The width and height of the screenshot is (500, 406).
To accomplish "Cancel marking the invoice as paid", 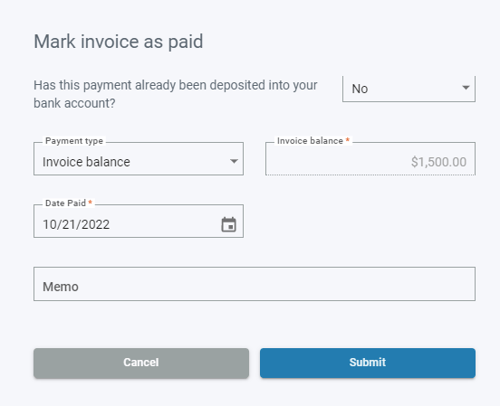I will pyautogui.click(x=141, y=363).
